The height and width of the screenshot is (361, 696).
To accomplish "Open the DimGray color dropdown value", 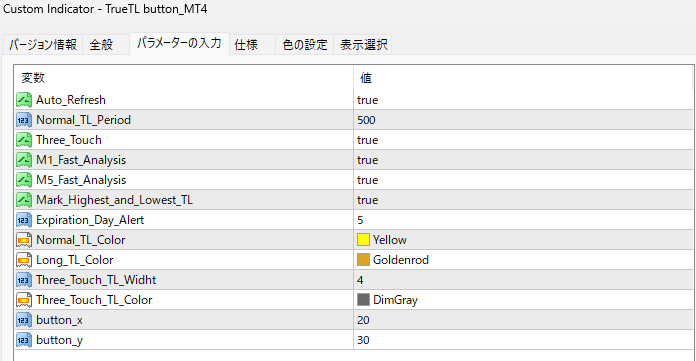I will click(x=523, y=300).
